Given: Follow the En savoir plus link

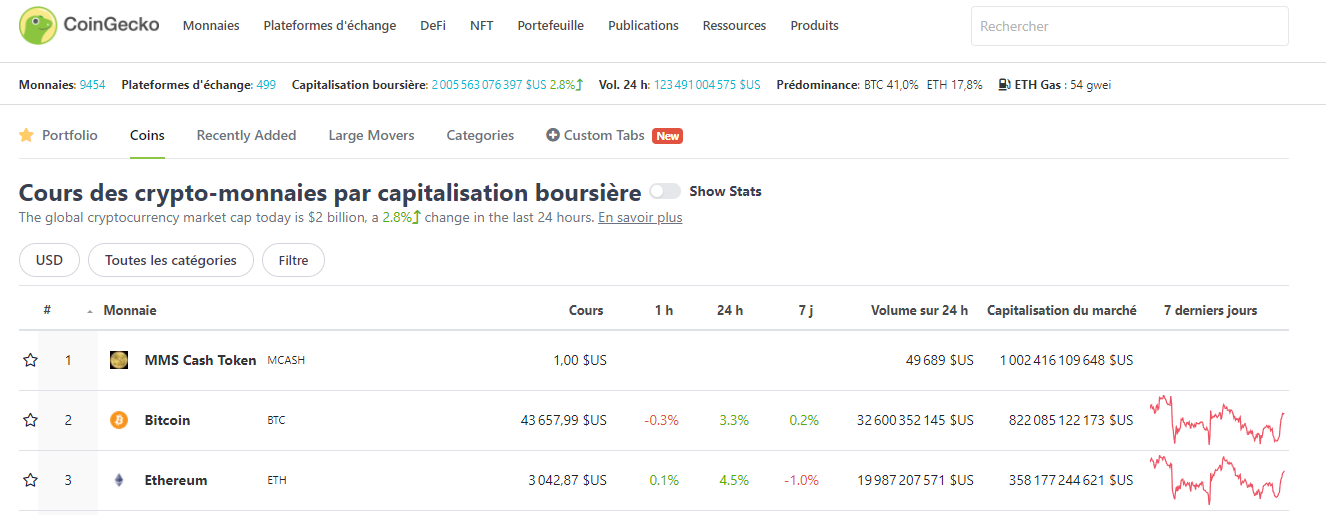Looking at the screenshot, I should click(x=640, y=217).
